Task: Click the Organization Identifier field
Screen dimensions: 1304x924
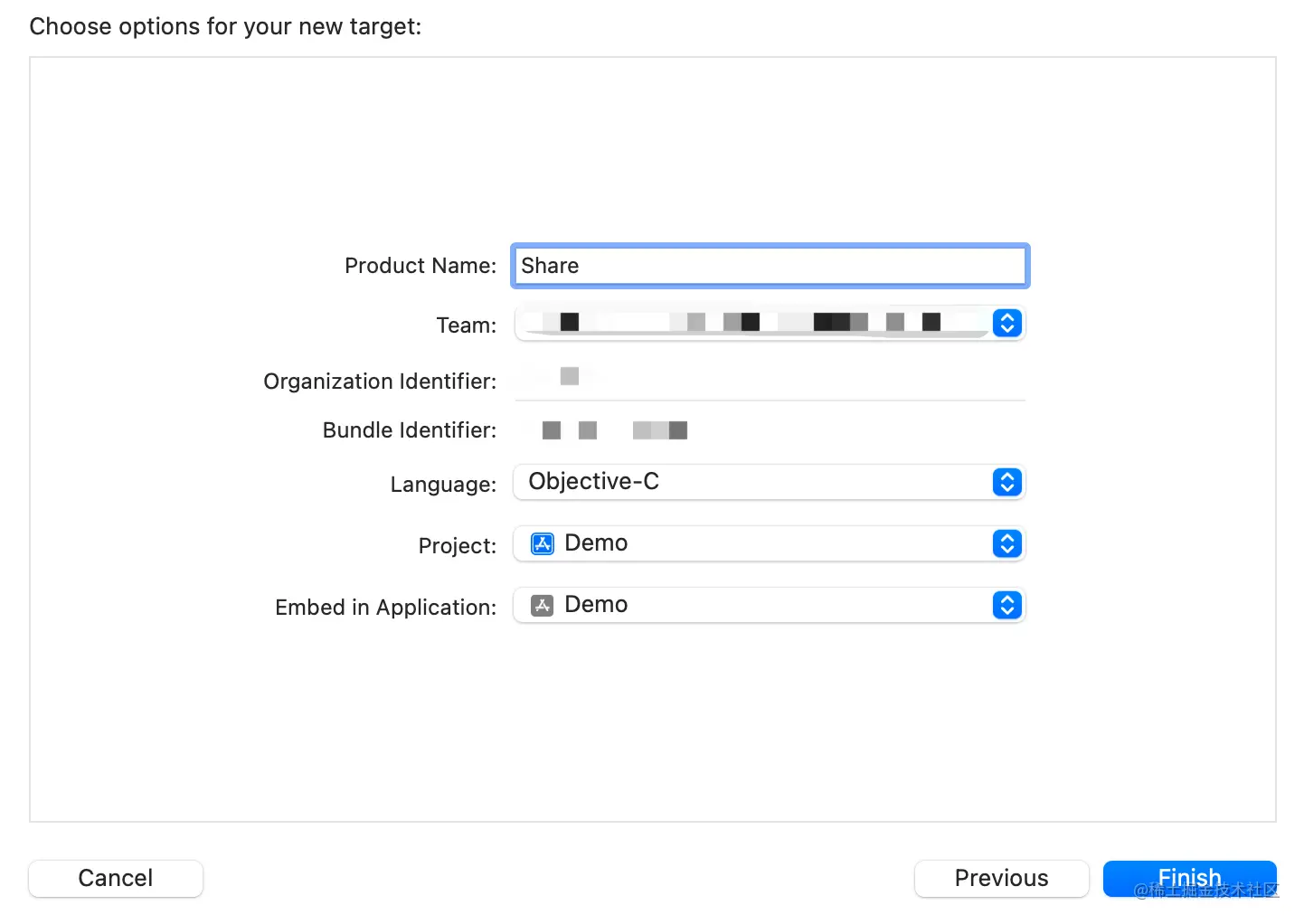Action: (x=769, y=379)
